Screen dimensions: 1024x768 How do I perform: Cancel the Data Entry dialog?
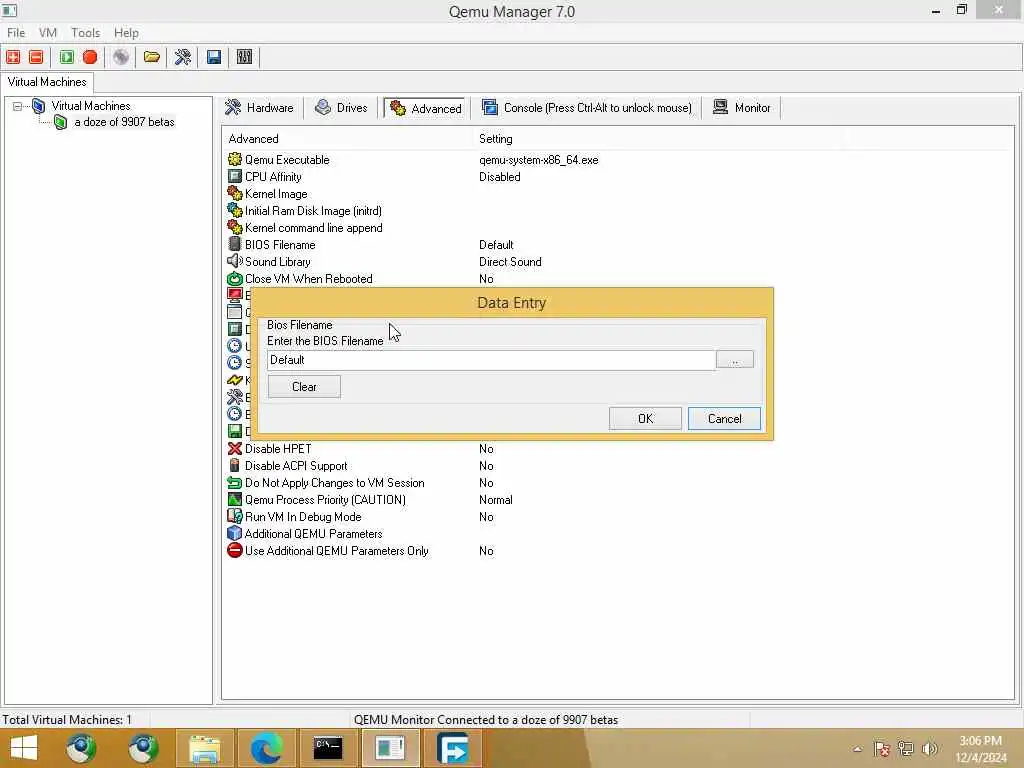click(724, 419)
